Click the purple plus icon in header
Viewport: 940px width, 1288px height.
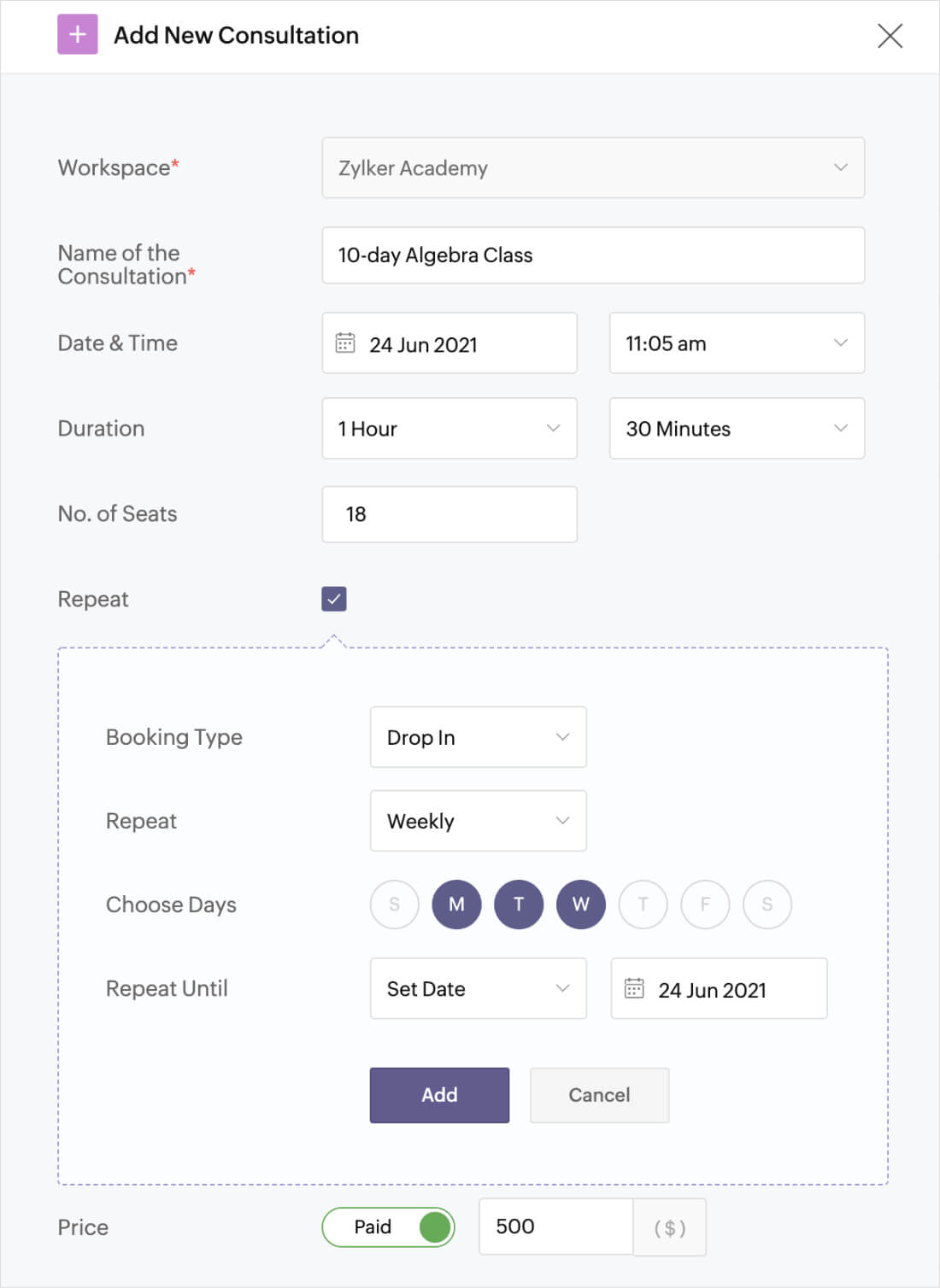(77, 35)
